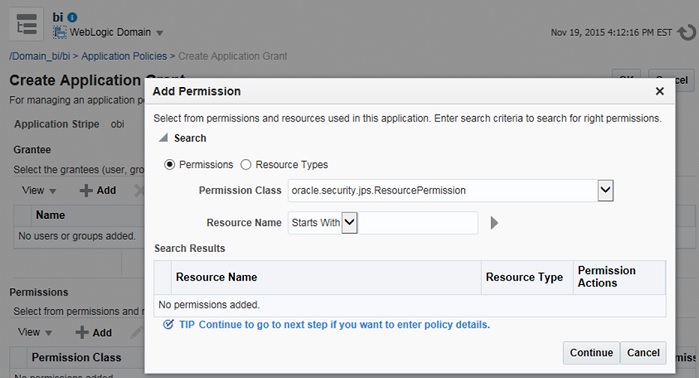Open the View menu in Grantee section
699x378 pixels.
39,191
